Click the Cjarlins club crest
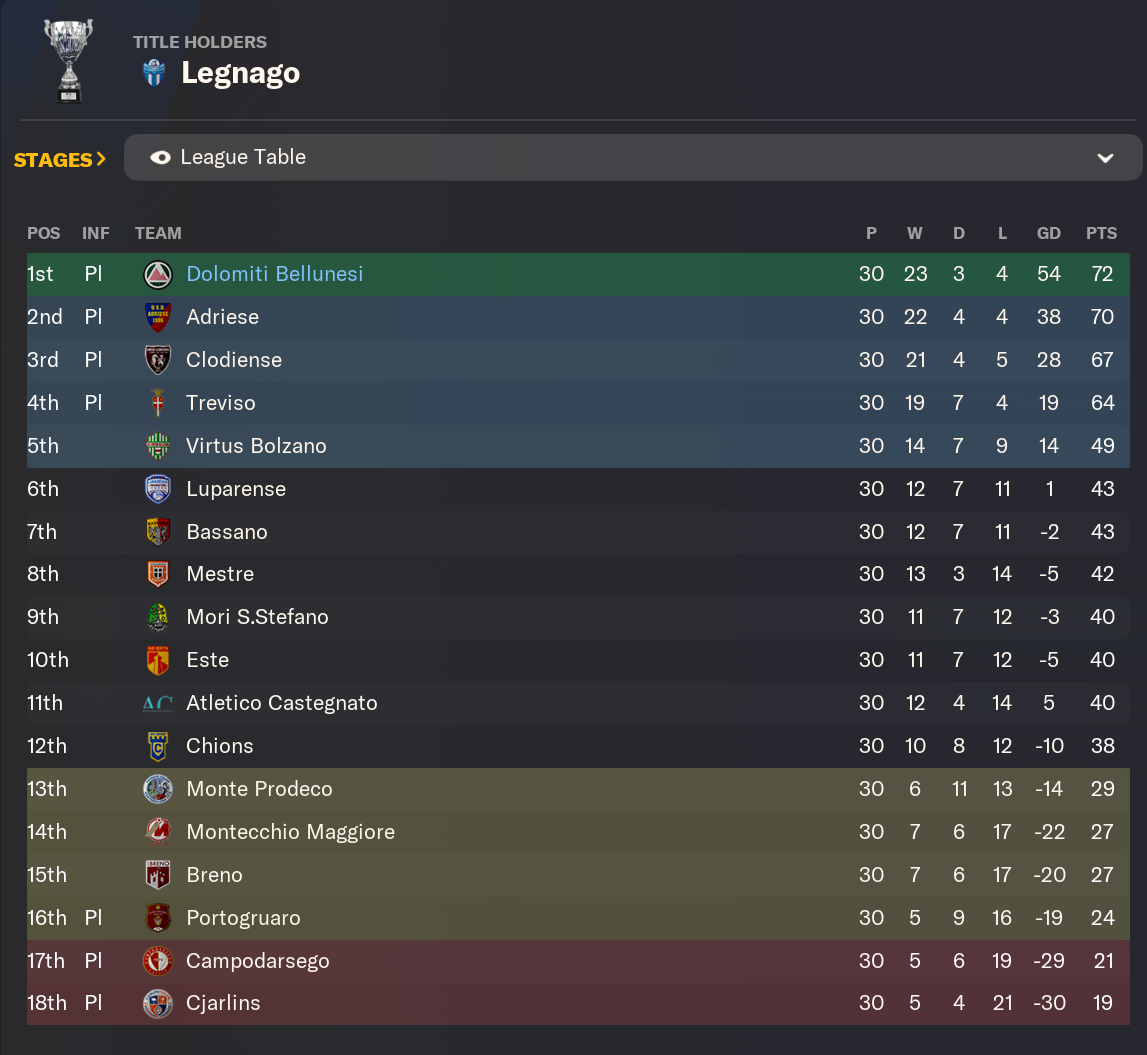1147x1055 pixels. 157,1003
